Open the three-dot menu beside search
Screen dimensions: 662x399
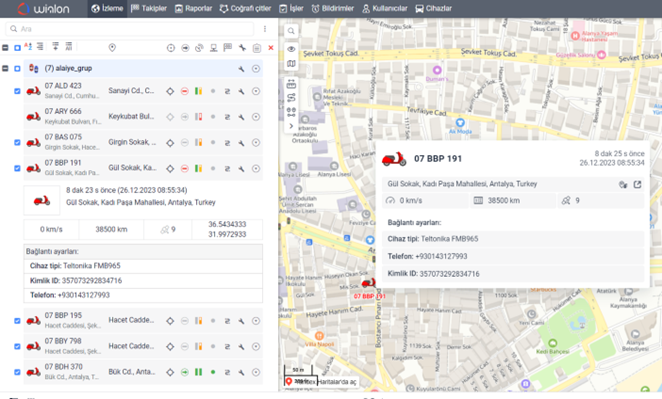coord(265,29)
